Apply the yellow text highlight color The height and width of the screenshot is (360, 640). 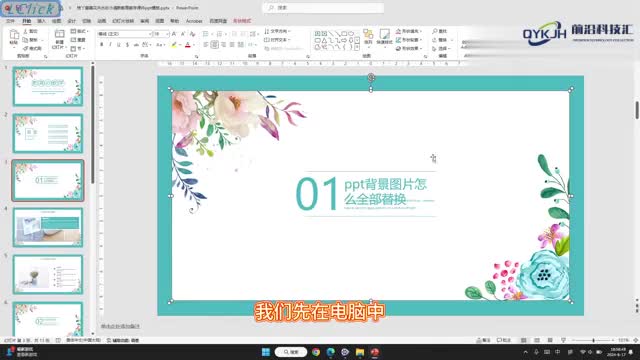point(174,44)
